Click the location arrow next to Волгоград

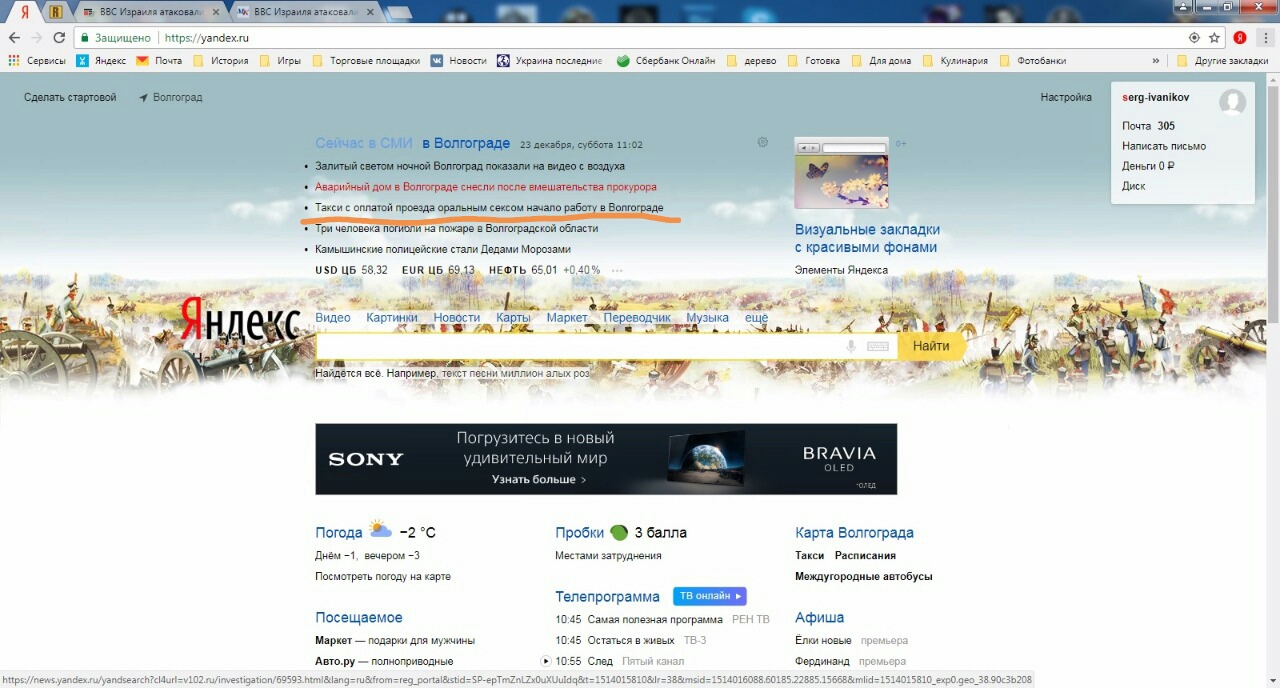point(143,98)
